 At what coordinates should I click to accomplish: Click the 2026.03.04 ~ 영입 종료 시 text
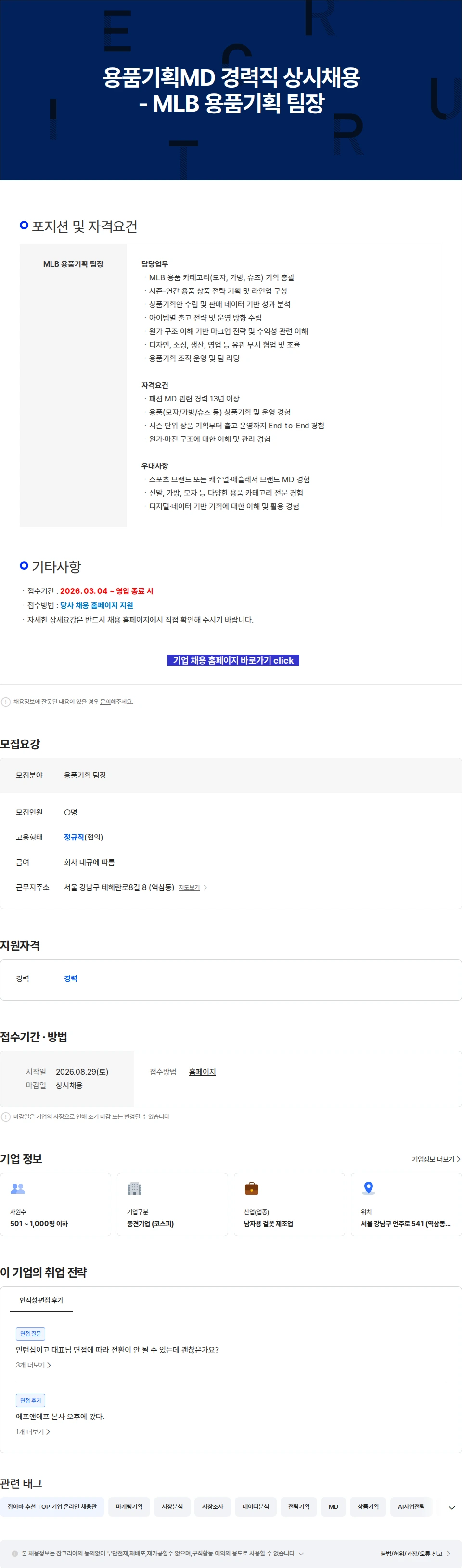coord(107,590)
